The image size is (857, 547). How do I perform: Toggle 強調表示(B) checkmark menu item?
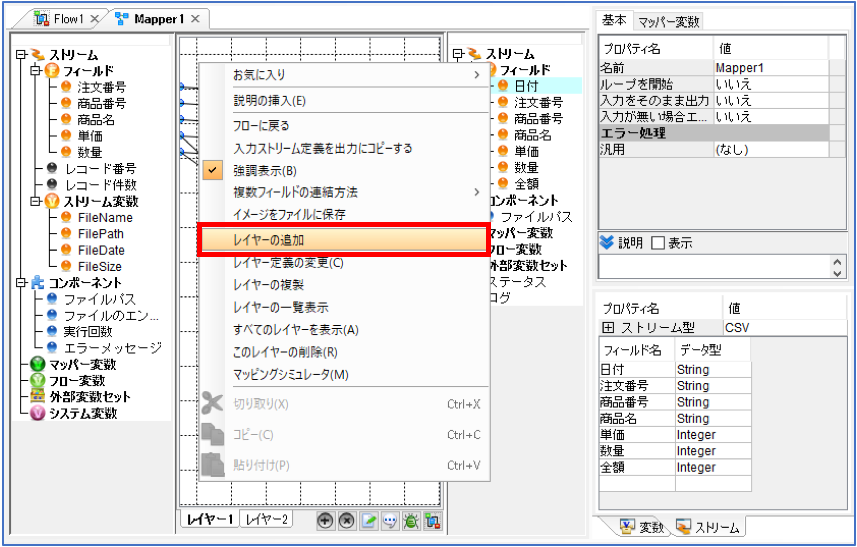click(343, 170)
